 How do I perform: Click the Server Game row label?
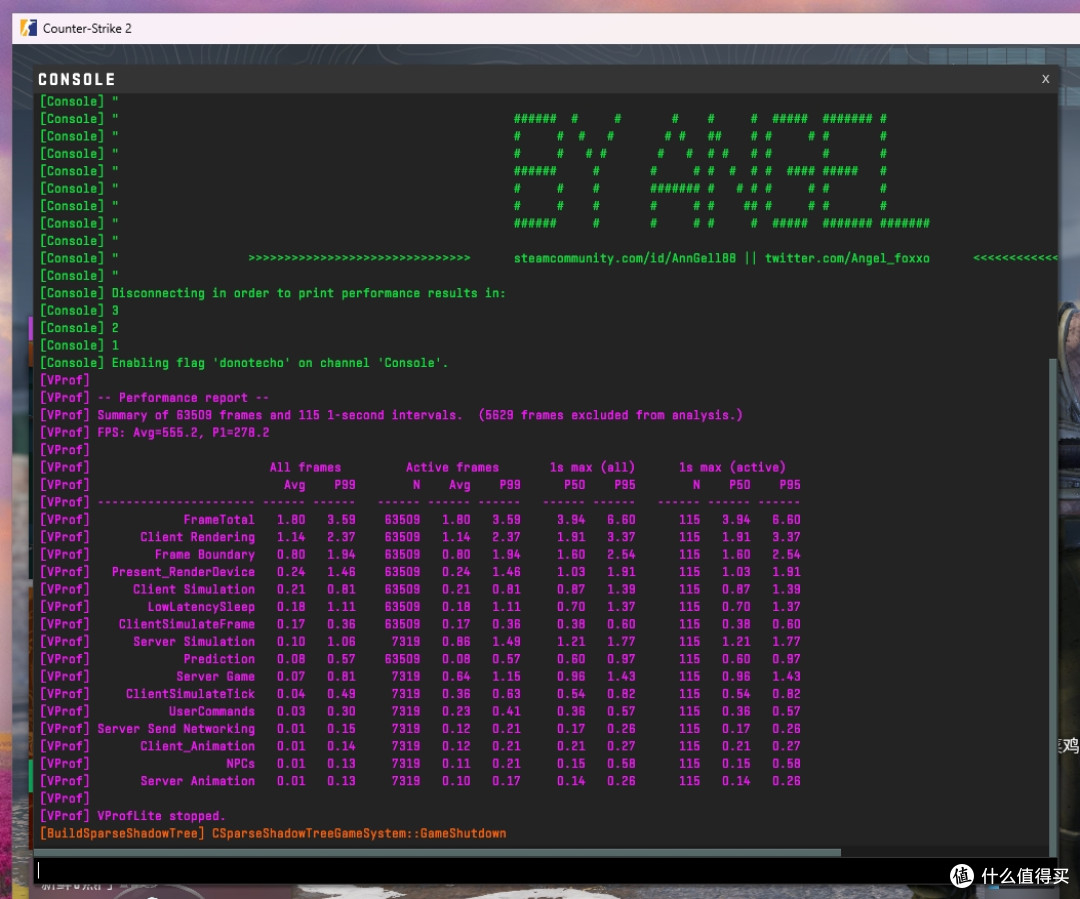pos(216,676)
